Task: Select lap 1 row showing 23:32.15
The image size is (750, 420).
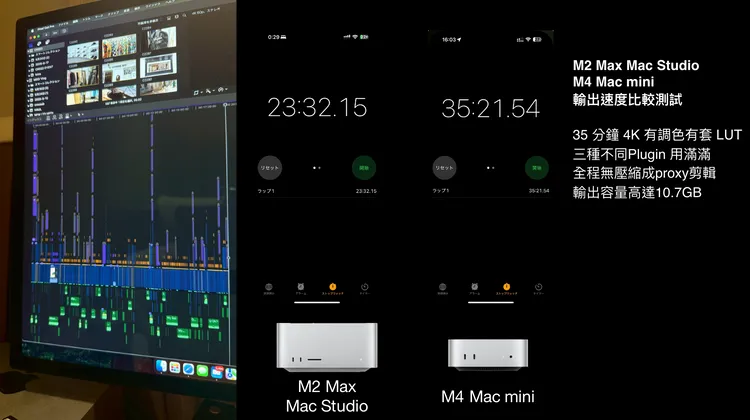Action: pyautogui.click(x=316, y=191)
